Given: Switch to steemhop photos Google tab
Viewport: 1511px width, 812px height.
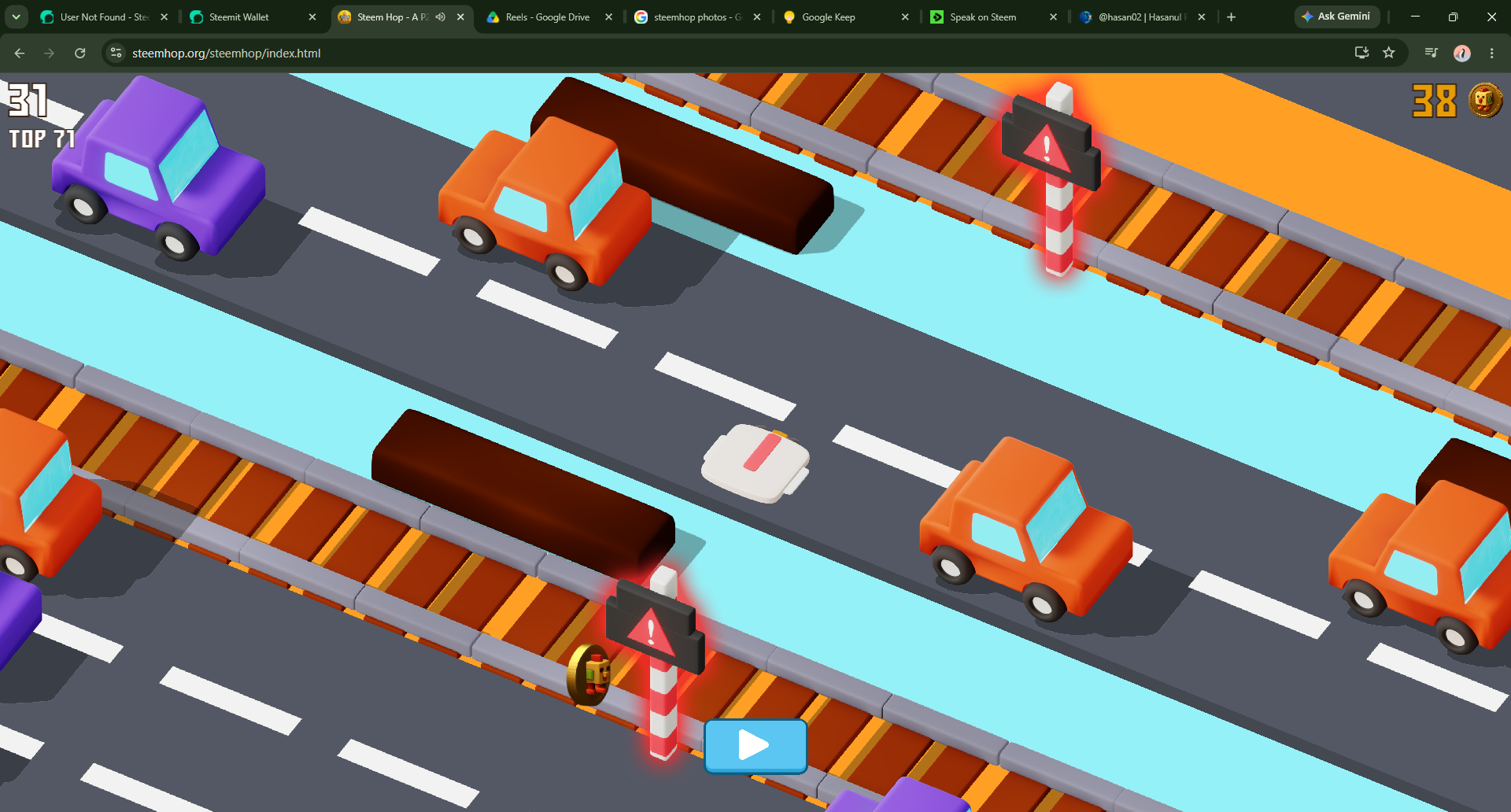Looking at the screenshot, I should pyautogui.click(x=697, y=17).
